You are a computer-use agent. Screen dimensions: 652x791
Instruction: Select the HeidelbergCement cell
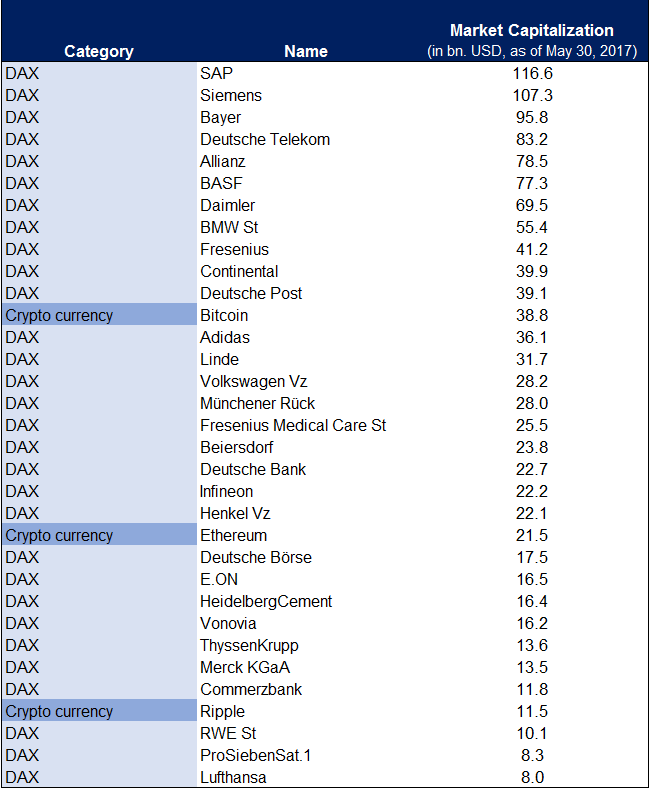pyautogui.click(x=266, y=602)
